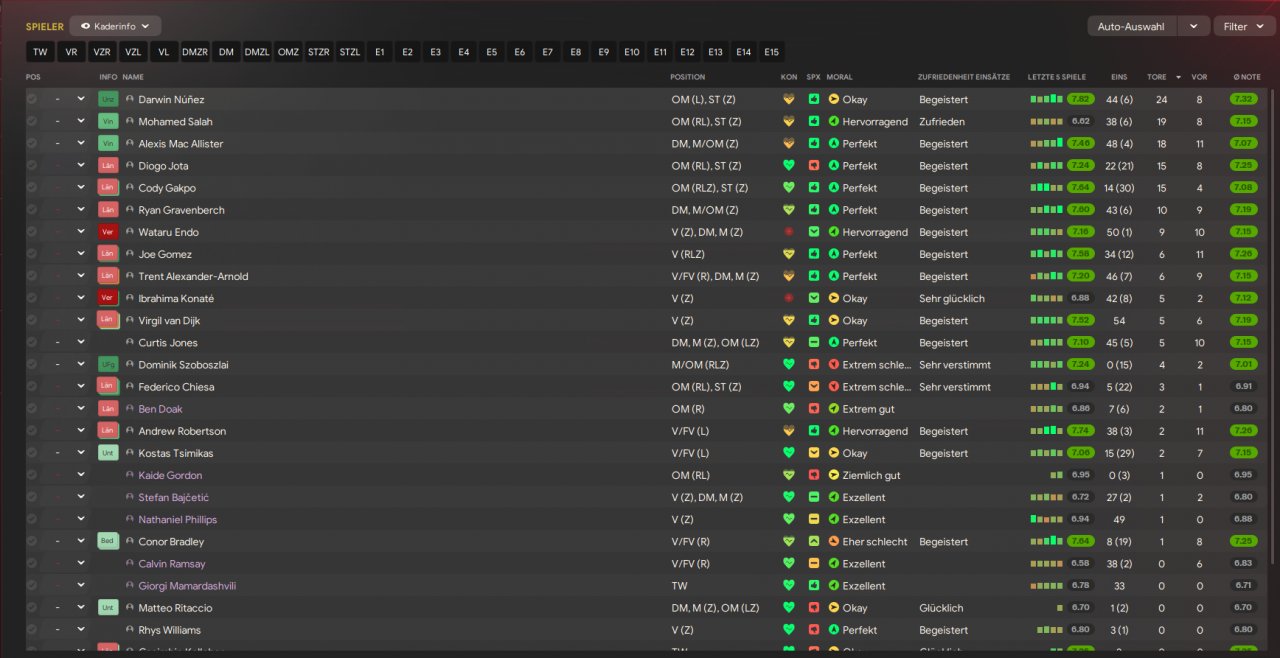Screen dimensions: 1280x658
Task: Click the sharpness icon for Giorgi Mamardashvili
Action: point(814,586)
